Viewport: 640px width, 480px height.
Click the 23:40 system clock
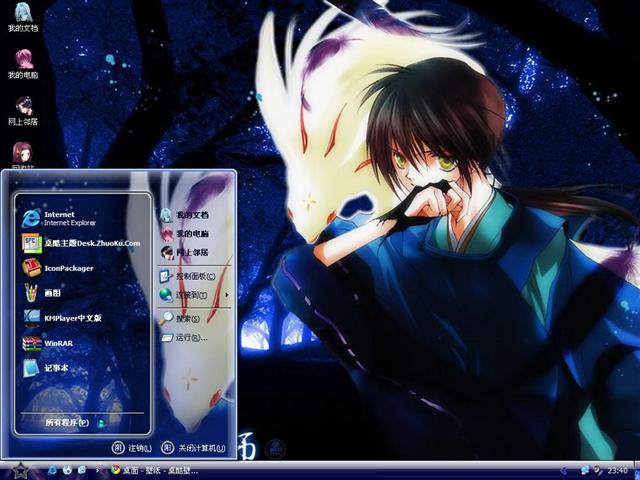(617, 471)
